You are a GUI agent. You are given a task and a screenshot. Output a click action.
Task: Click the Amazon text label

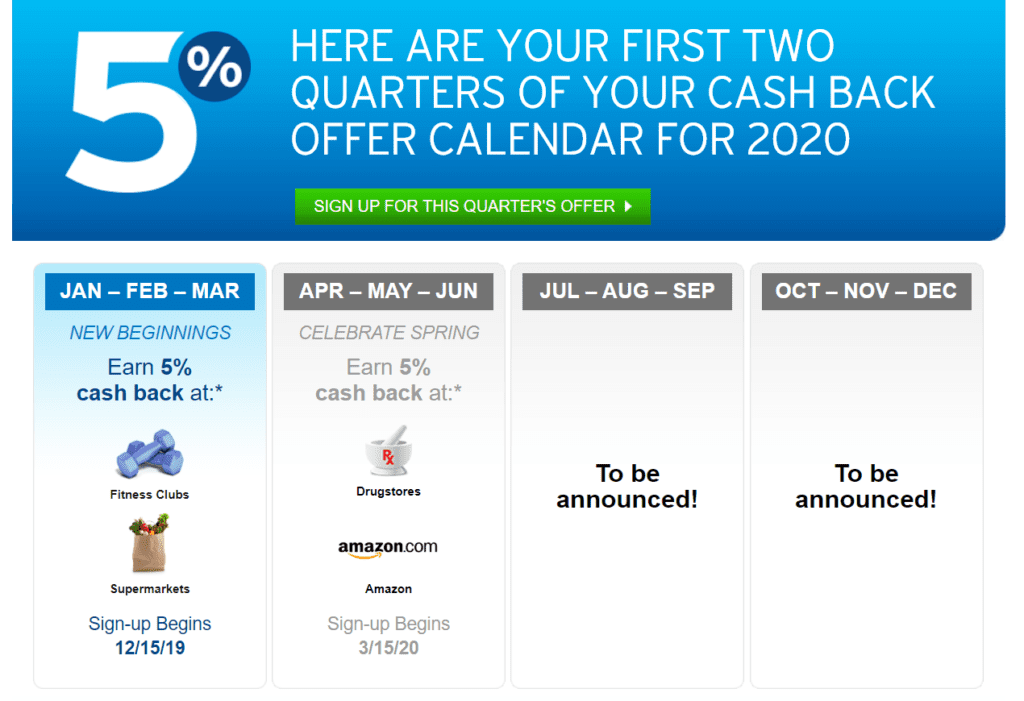388,589
